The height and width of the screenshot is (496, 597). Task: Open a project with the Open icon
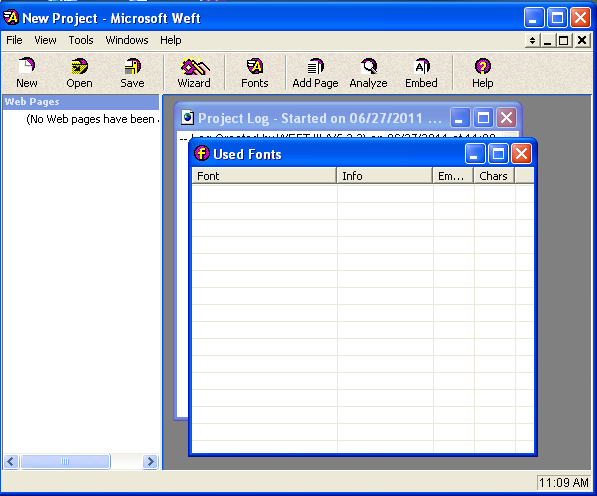coord(79,73)
